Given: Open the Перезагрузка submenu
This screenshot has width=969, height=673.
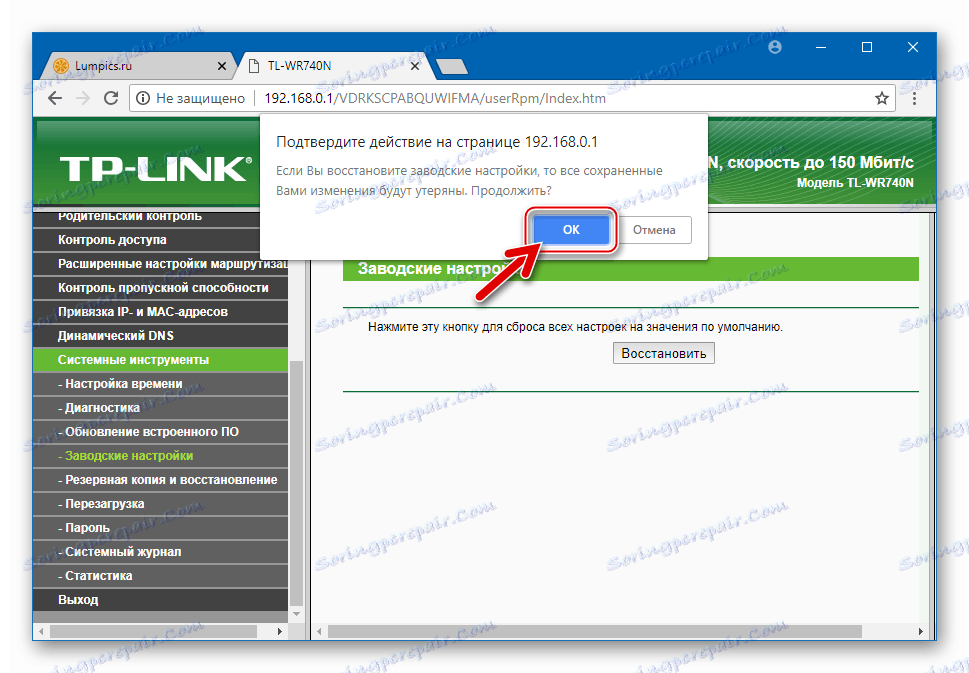Looking at the screenshot, I should click(x=161, y=504).
